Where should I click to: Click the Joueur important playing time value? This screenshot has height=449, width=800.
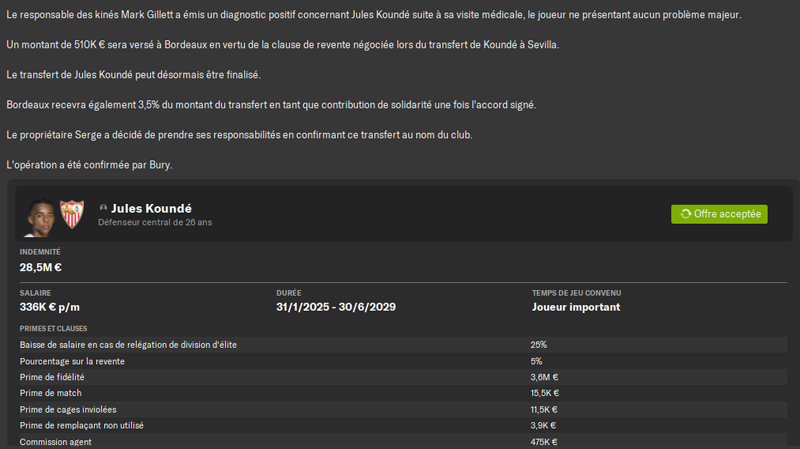point(576,307)
